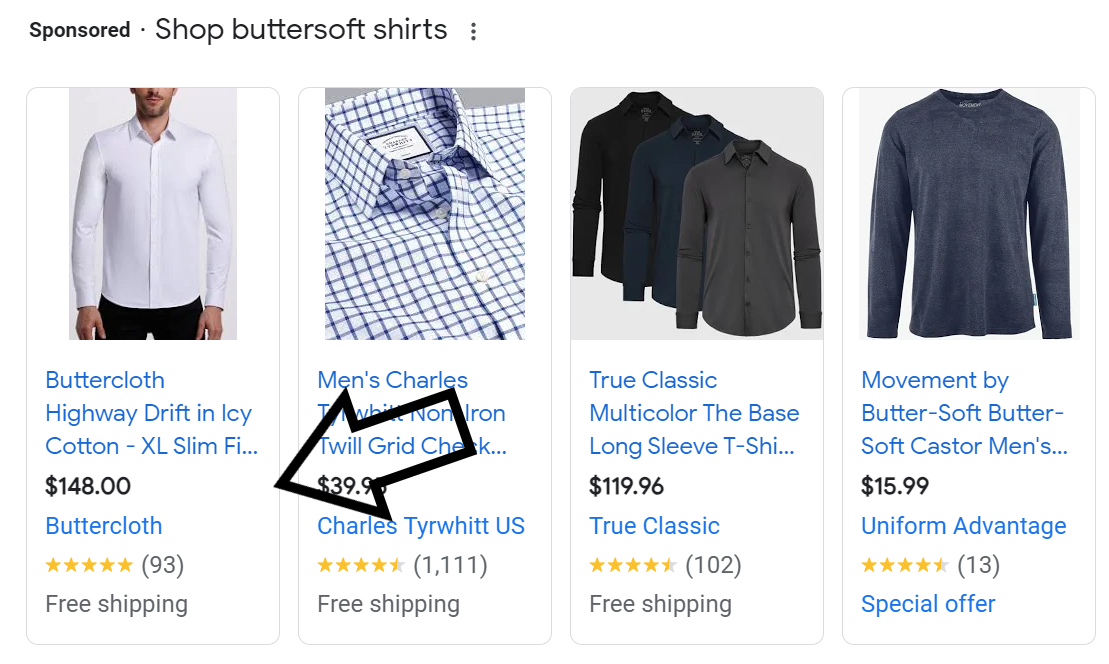This screenshot has width=1109, height=664.
Task: Visit the Charles Tyrwhitt US store link
Action: [421, 526]
